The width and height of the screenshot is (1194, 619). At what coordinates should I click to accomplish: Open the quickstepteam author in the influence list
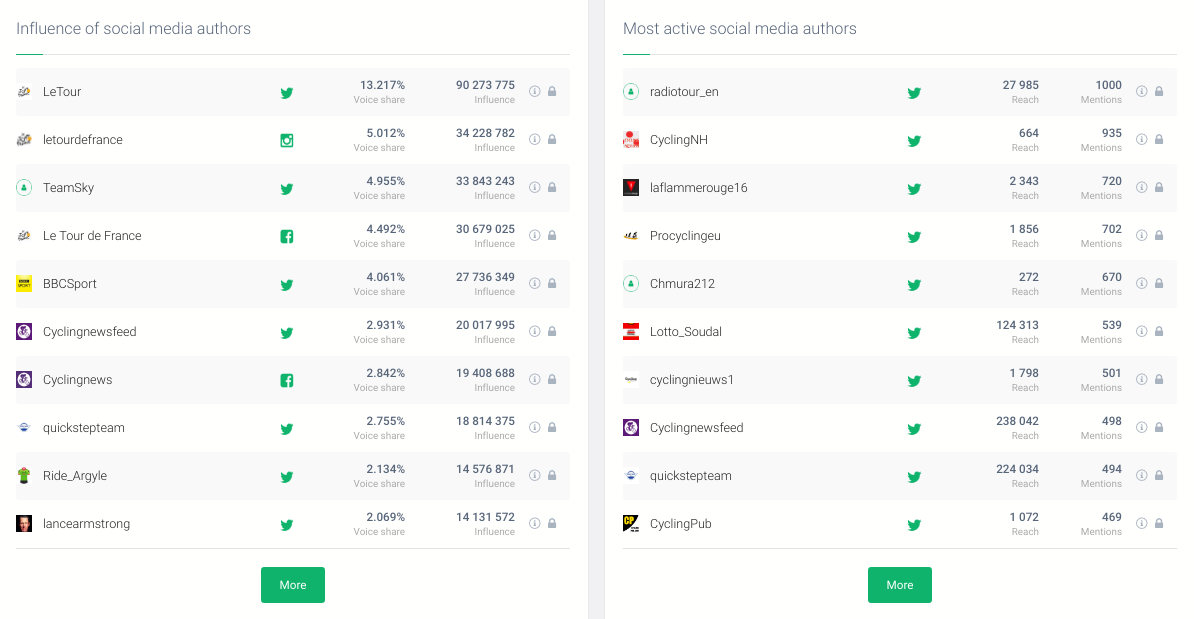[83, 428]
